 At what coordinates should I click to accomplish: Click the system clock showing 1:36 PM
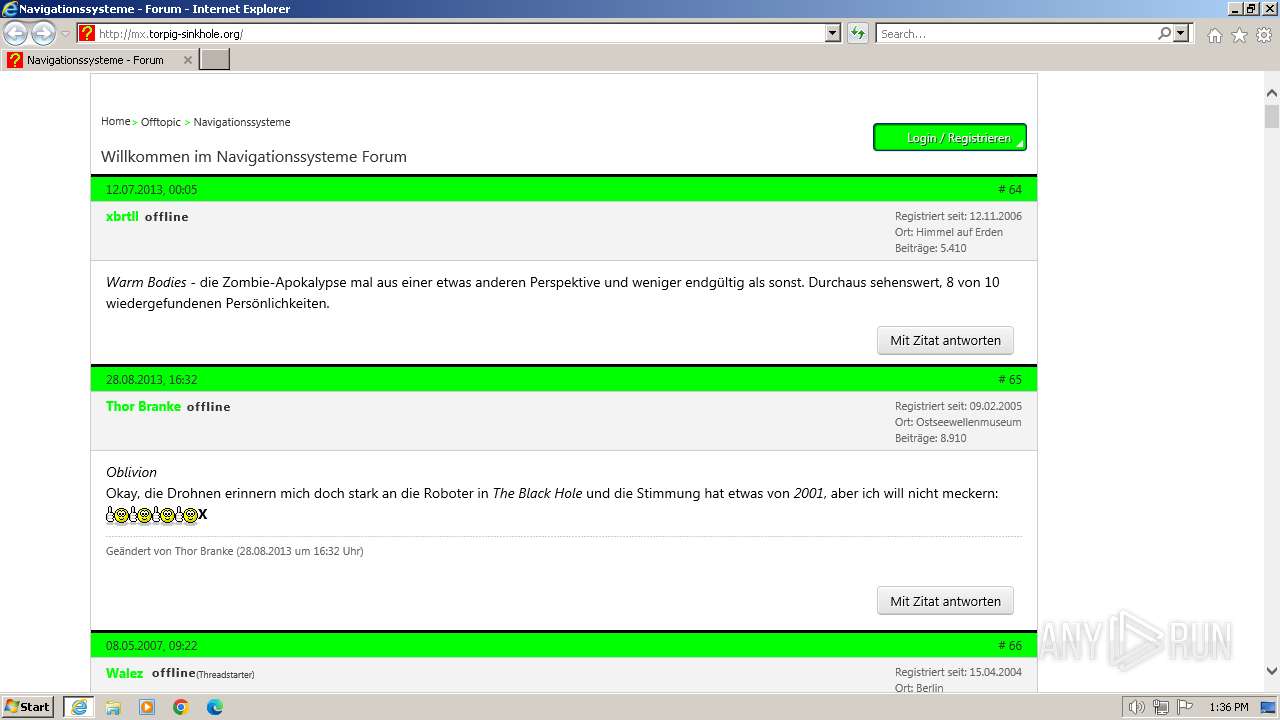[1229, 707]
